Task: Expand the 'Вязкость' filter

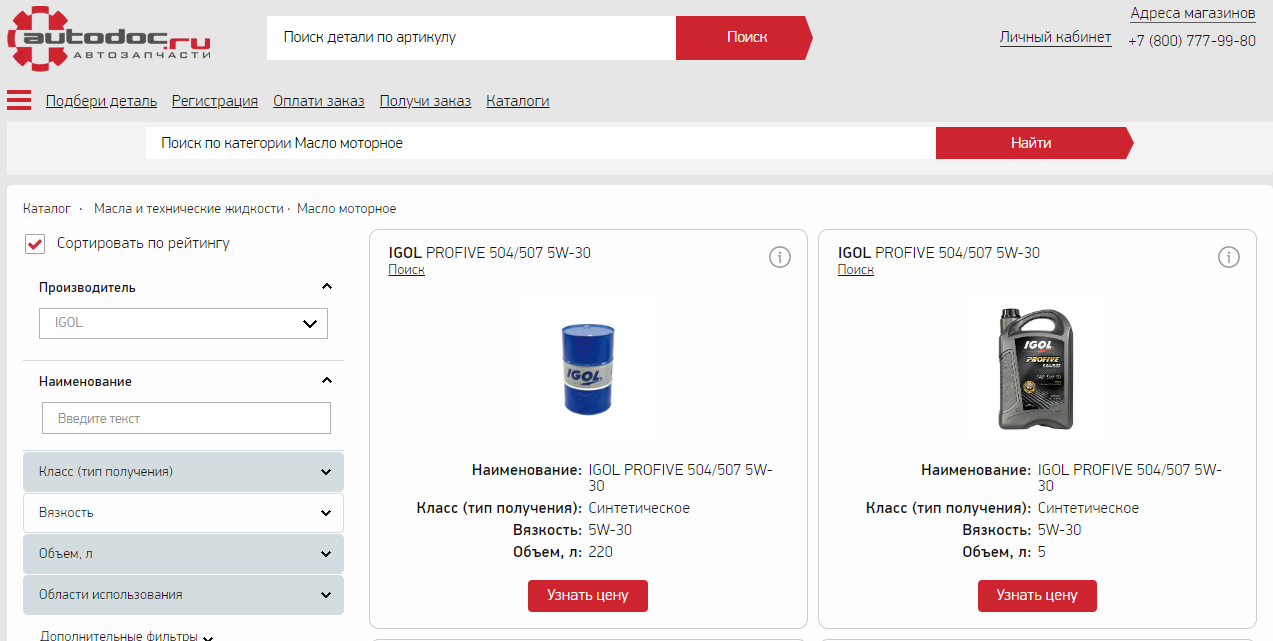Action: click(x=183, y=512)
